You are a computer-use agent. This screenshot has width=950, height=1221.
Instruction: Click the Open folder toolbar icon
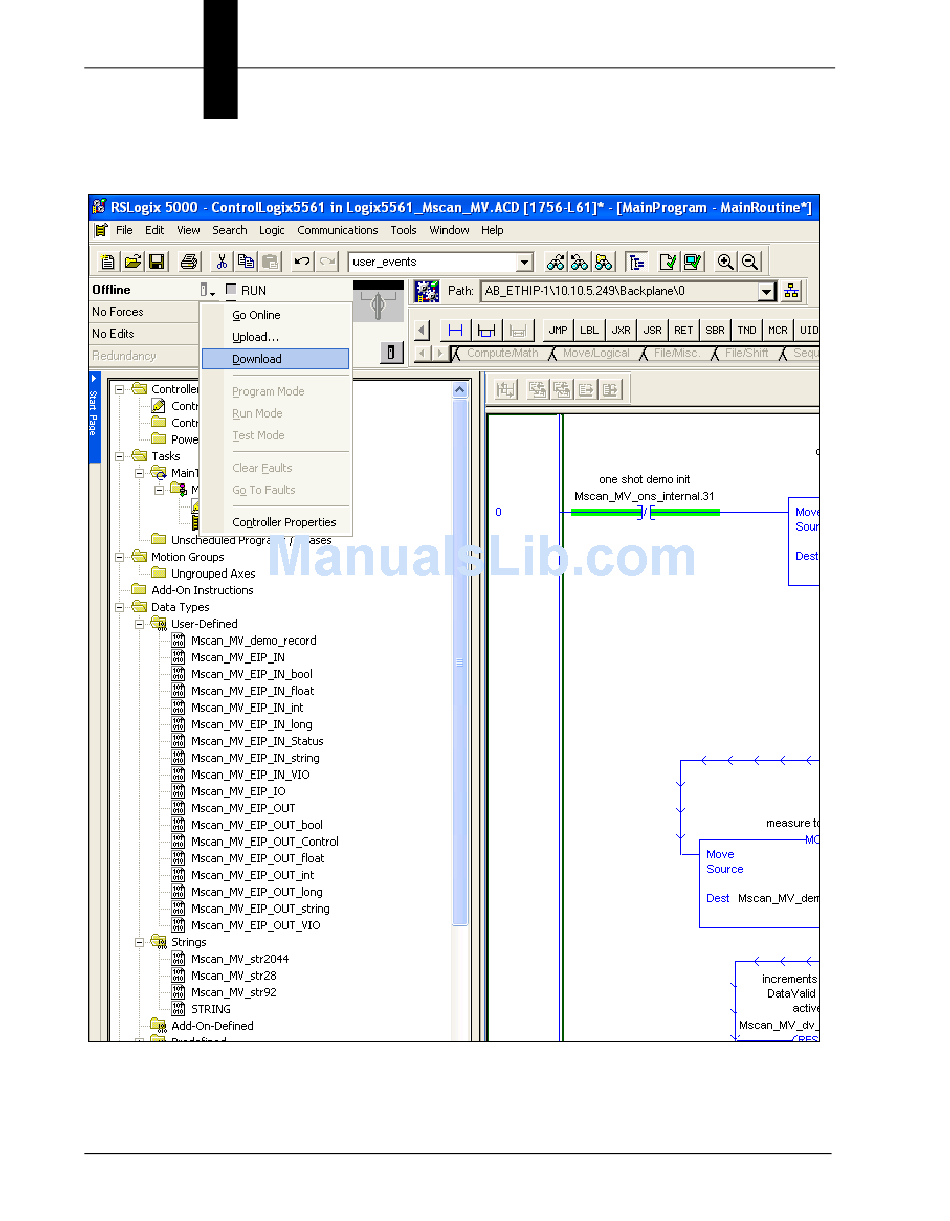pyautogui.click(x=132, y=262)
